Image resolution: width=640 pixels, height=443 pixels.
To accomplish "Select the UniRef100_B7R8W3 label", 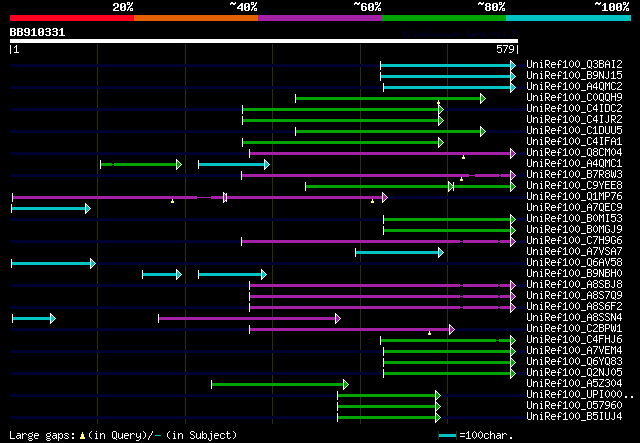I will [574, 174].
